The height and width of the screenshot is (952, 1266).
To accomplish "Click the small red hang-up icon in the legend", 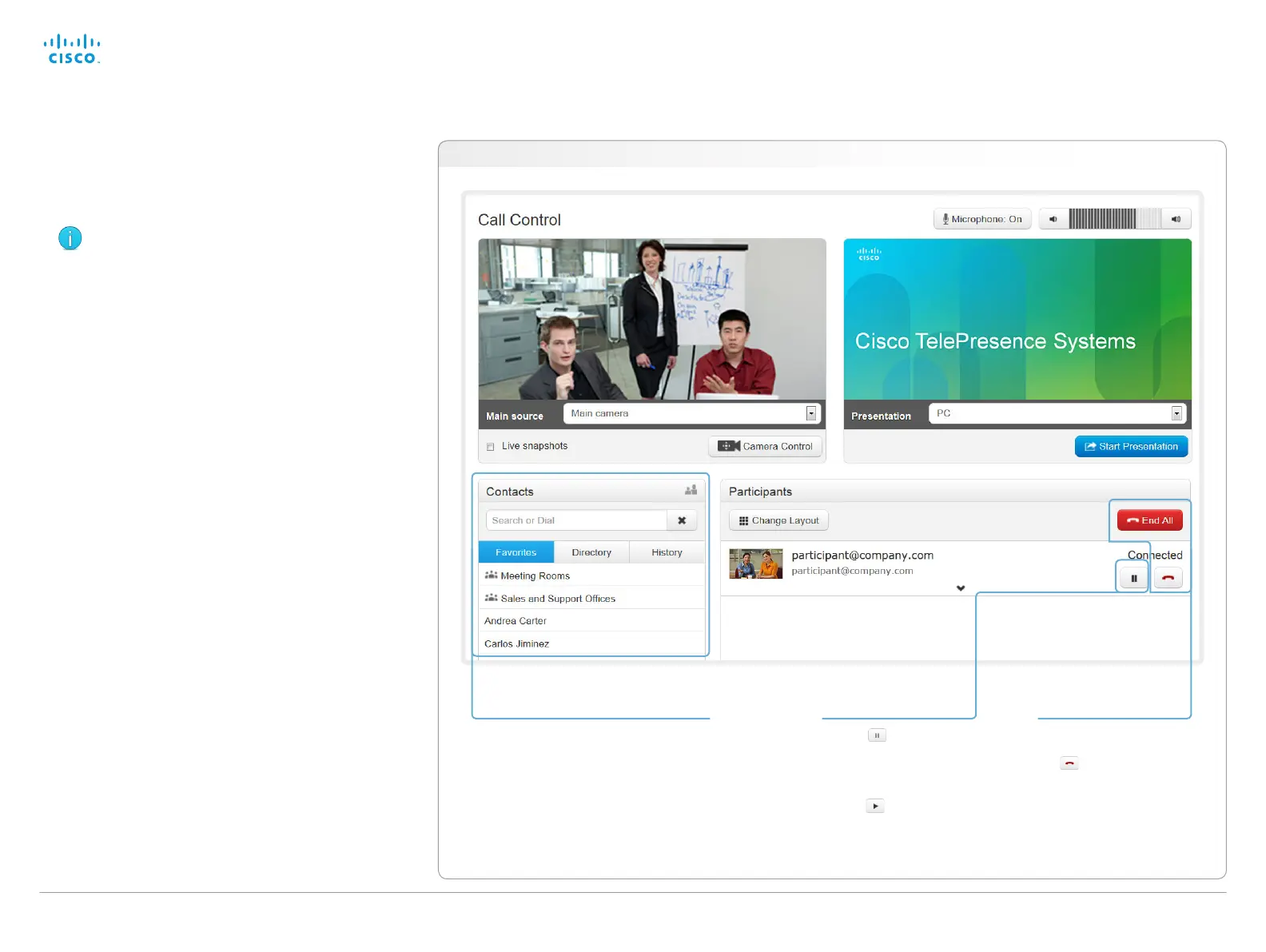I will click(1069, 763).
